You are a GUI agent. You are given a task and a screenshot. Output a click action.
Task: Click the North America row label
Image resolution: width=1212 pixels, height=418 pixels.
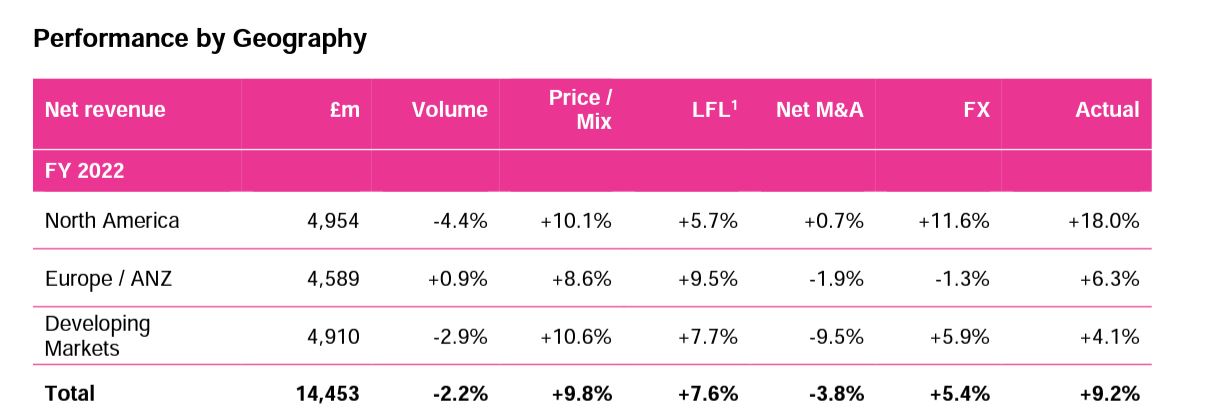coord(112,221)
